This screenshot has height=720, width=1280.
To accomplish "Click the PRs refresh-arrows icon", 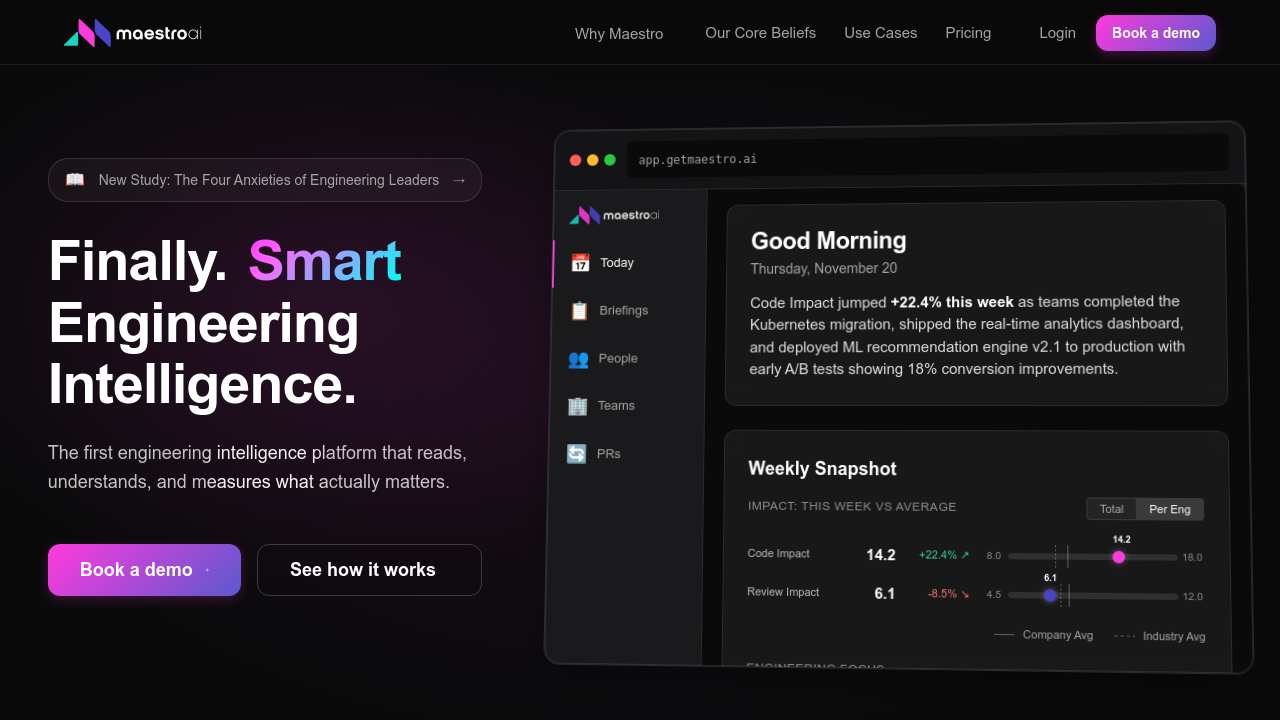I will coord(576,454).
